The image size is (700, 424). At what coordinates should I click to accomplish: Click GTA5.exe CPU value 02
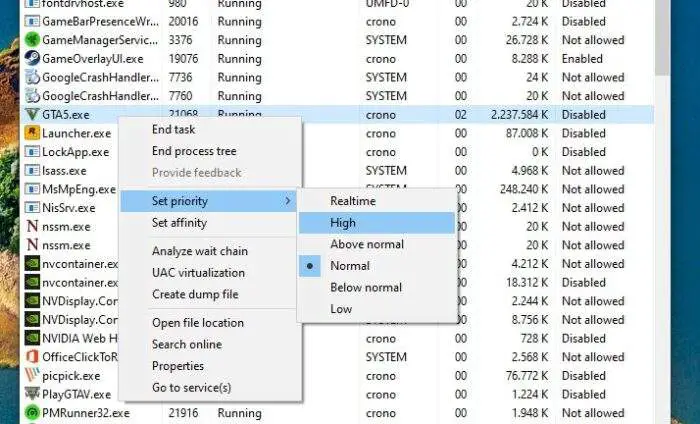(x=461, y=115)
